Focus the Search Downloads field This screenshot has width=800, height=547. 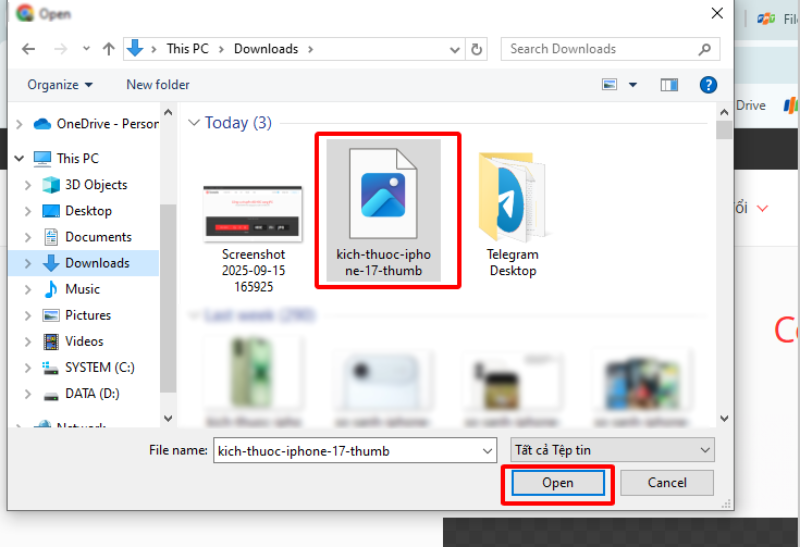(x=610, y=49)
